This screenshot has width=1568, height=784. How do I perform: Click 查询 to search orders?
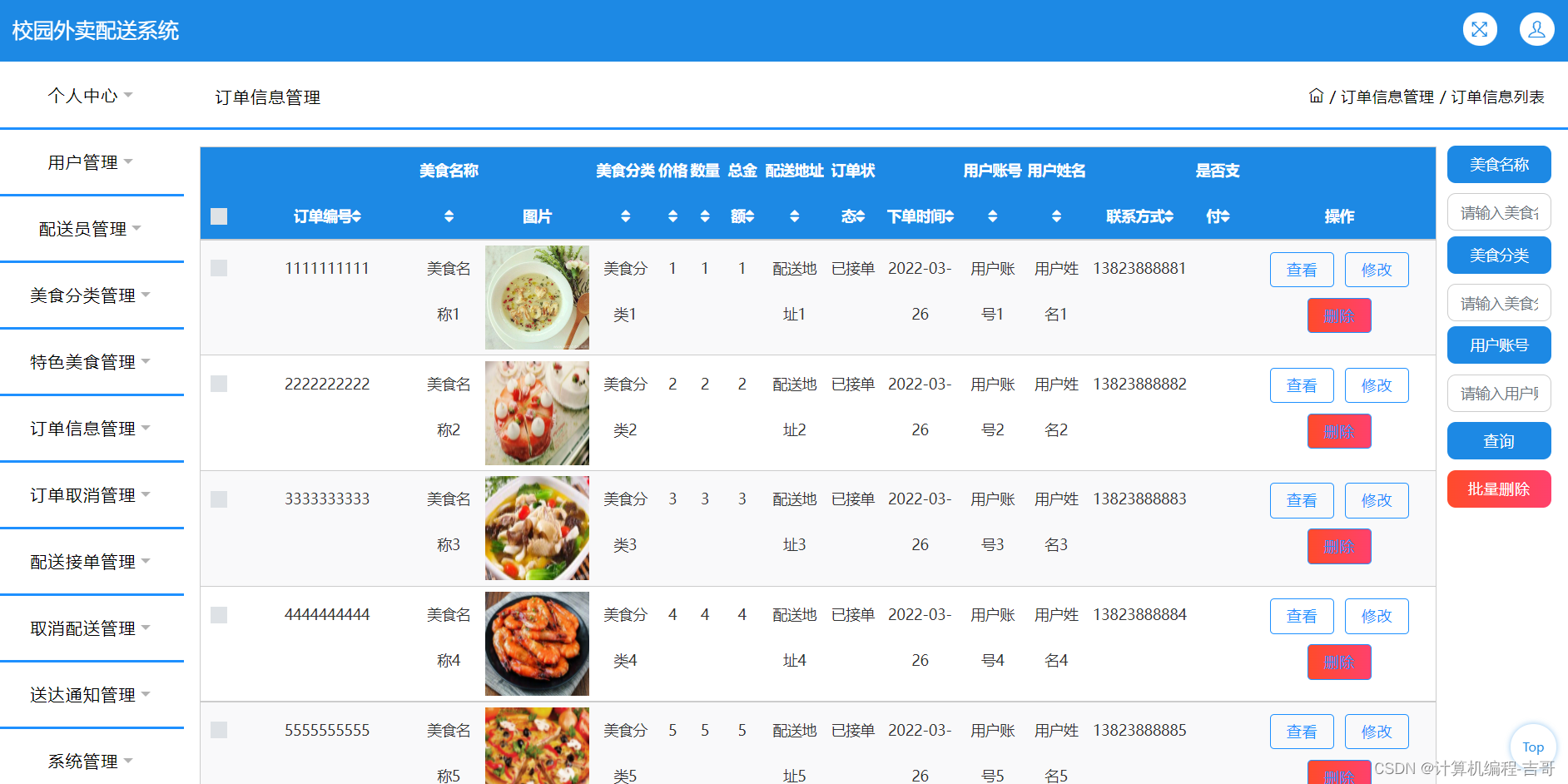(1498, 440)
